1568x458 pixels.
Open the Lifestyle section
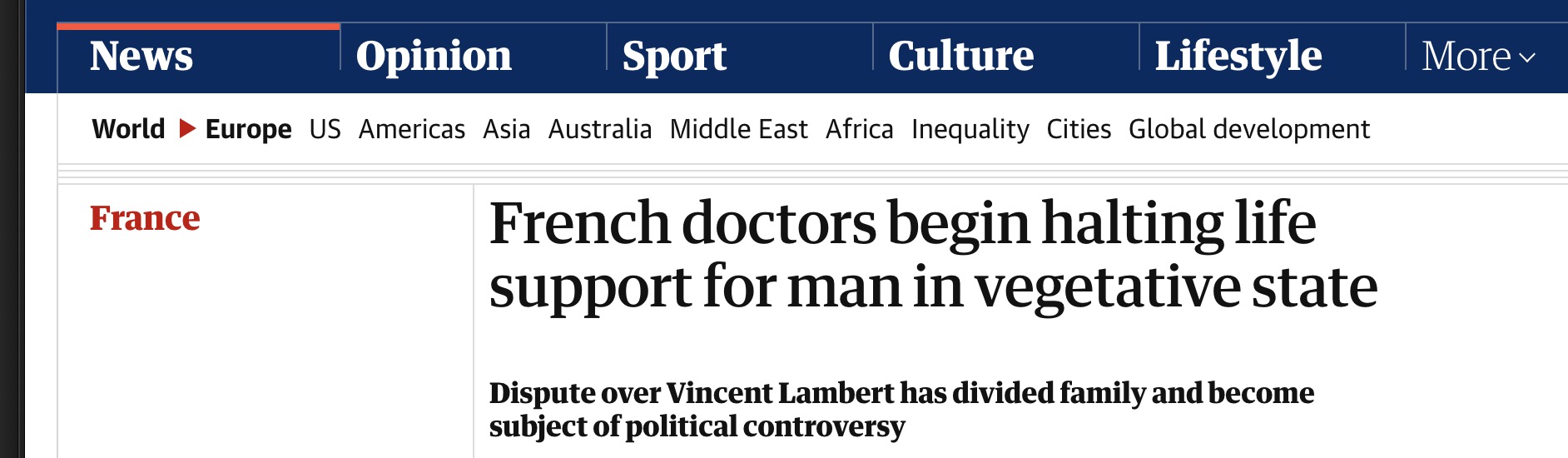(x=1238, y=57)
